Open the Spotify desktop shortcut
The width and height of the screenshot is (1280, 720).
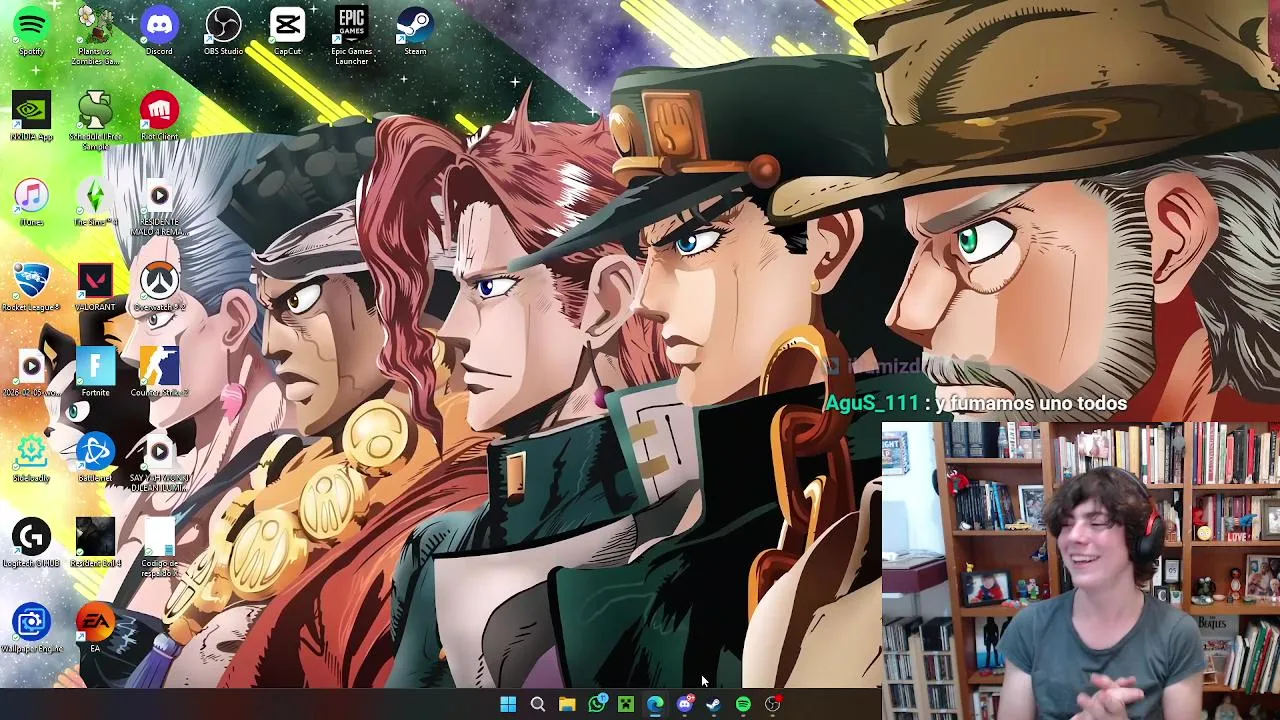point(31,31)
